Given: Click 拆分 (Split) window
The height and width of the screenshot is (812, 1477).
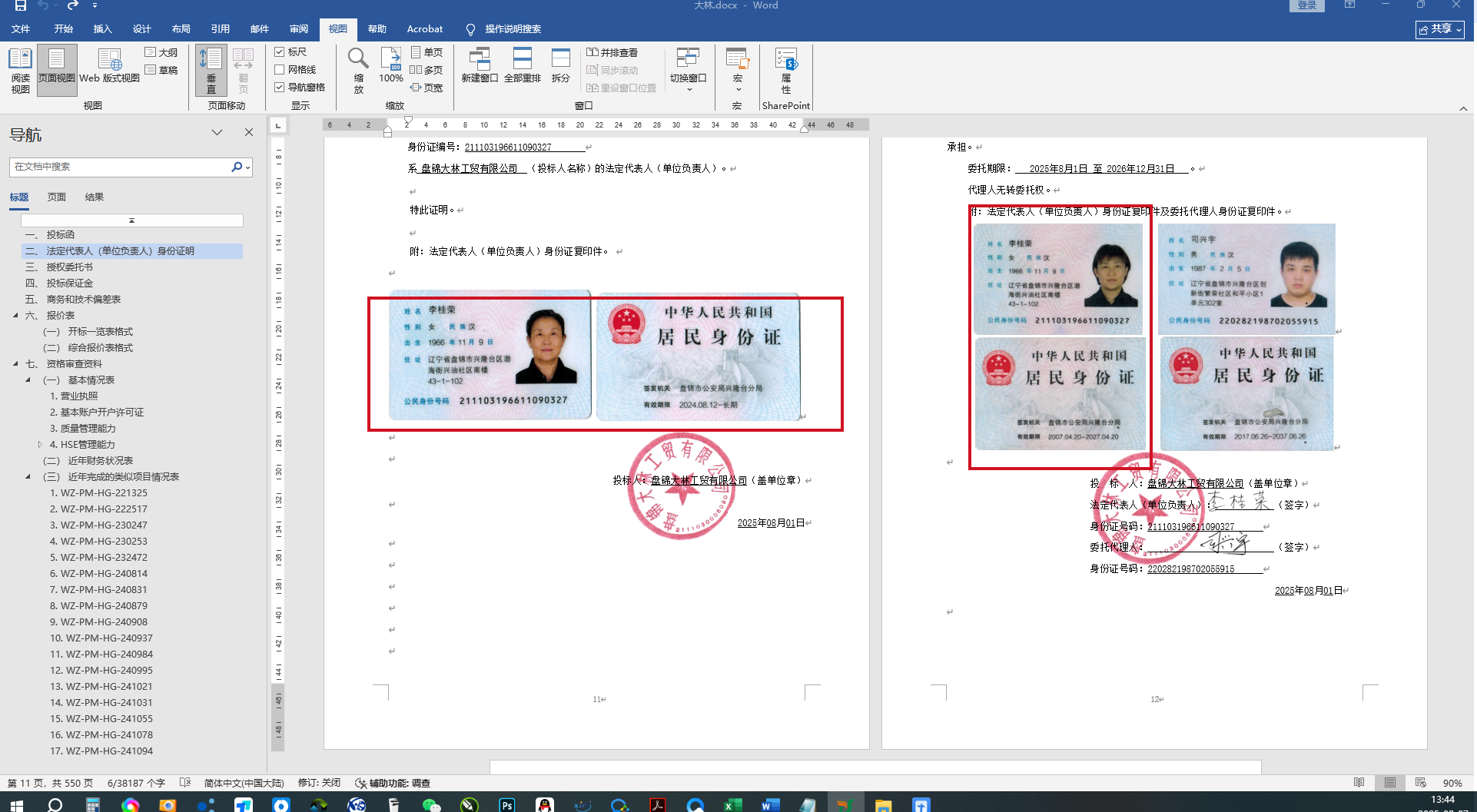Looking at the screenshot, I should pos(561,65).
